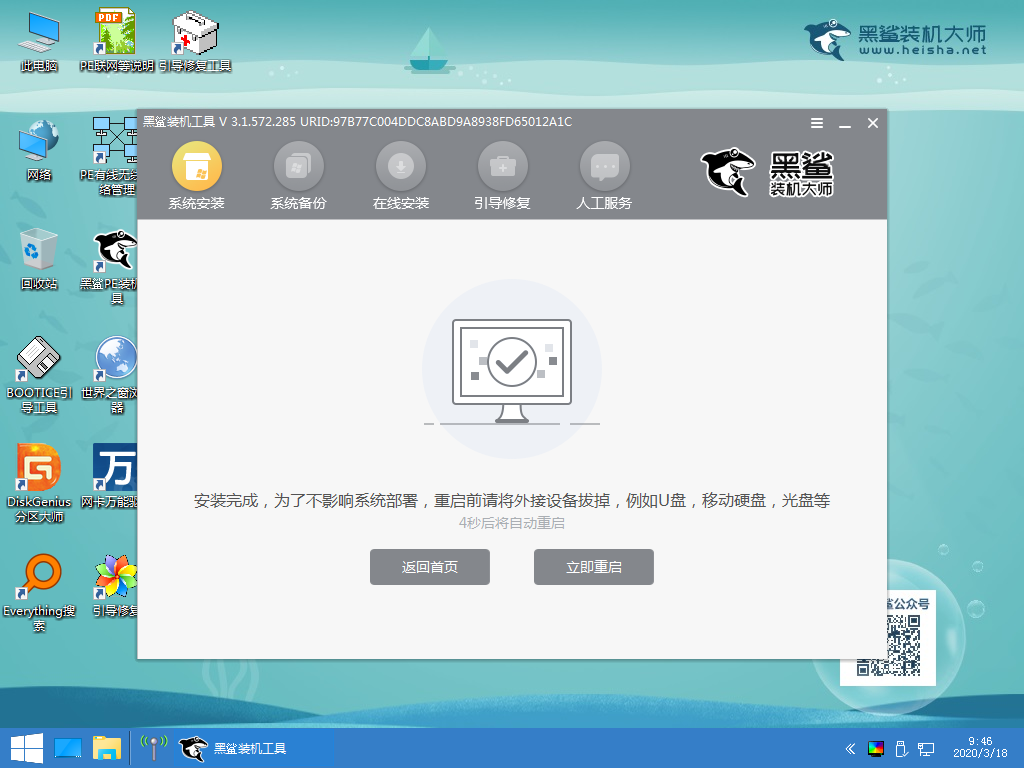Select PE有线无线网络管理 desktop icon
Viewport: 1024px width, 768px height.
point(108,157)
